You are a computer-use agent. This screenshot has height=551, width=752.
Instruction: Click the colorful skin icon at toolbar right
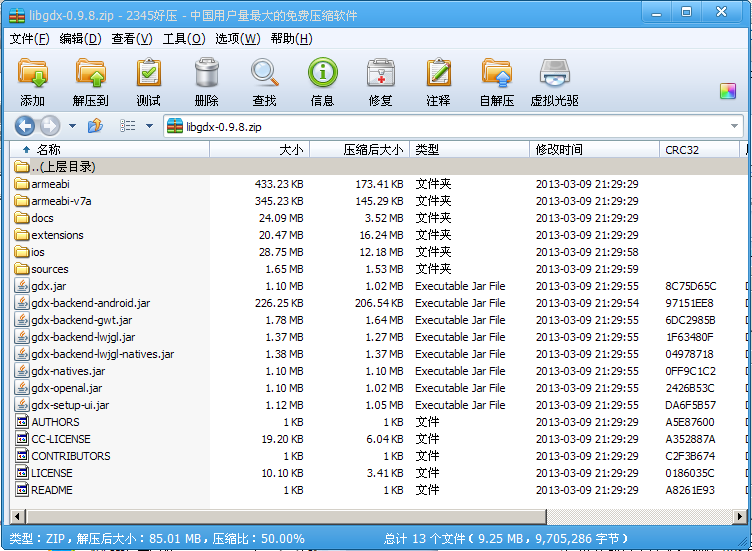[728, 91]
